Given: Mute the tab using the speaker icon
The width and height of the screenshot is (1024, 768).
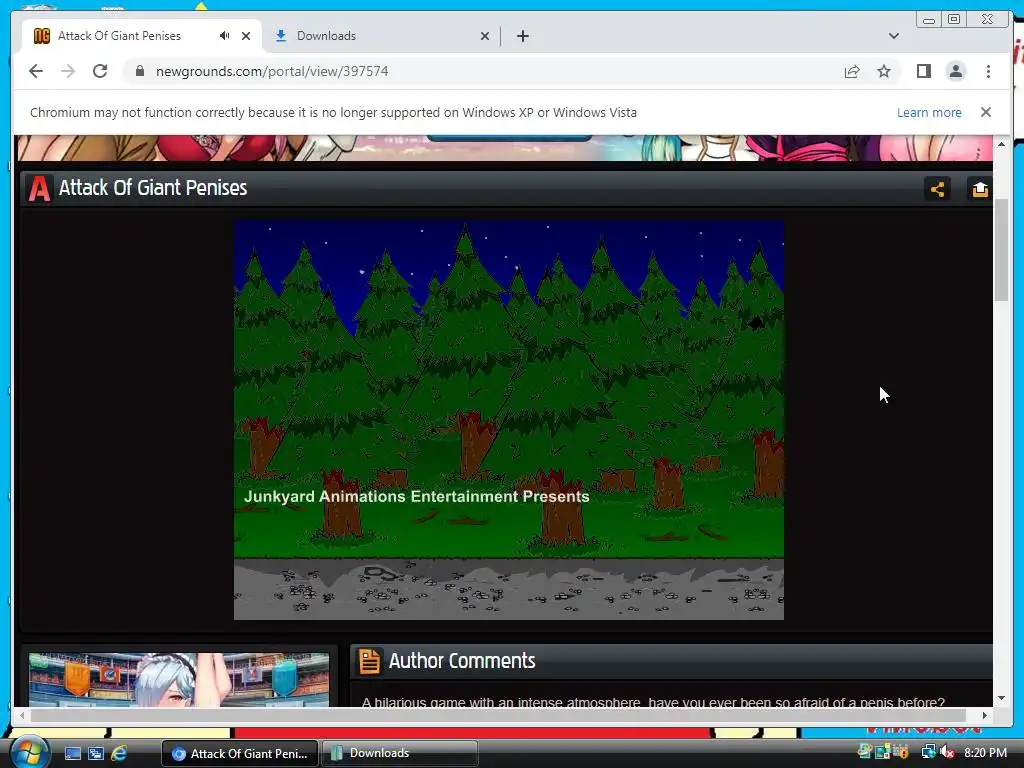Looking at the screenshot, I should click(x=225, y=36).
